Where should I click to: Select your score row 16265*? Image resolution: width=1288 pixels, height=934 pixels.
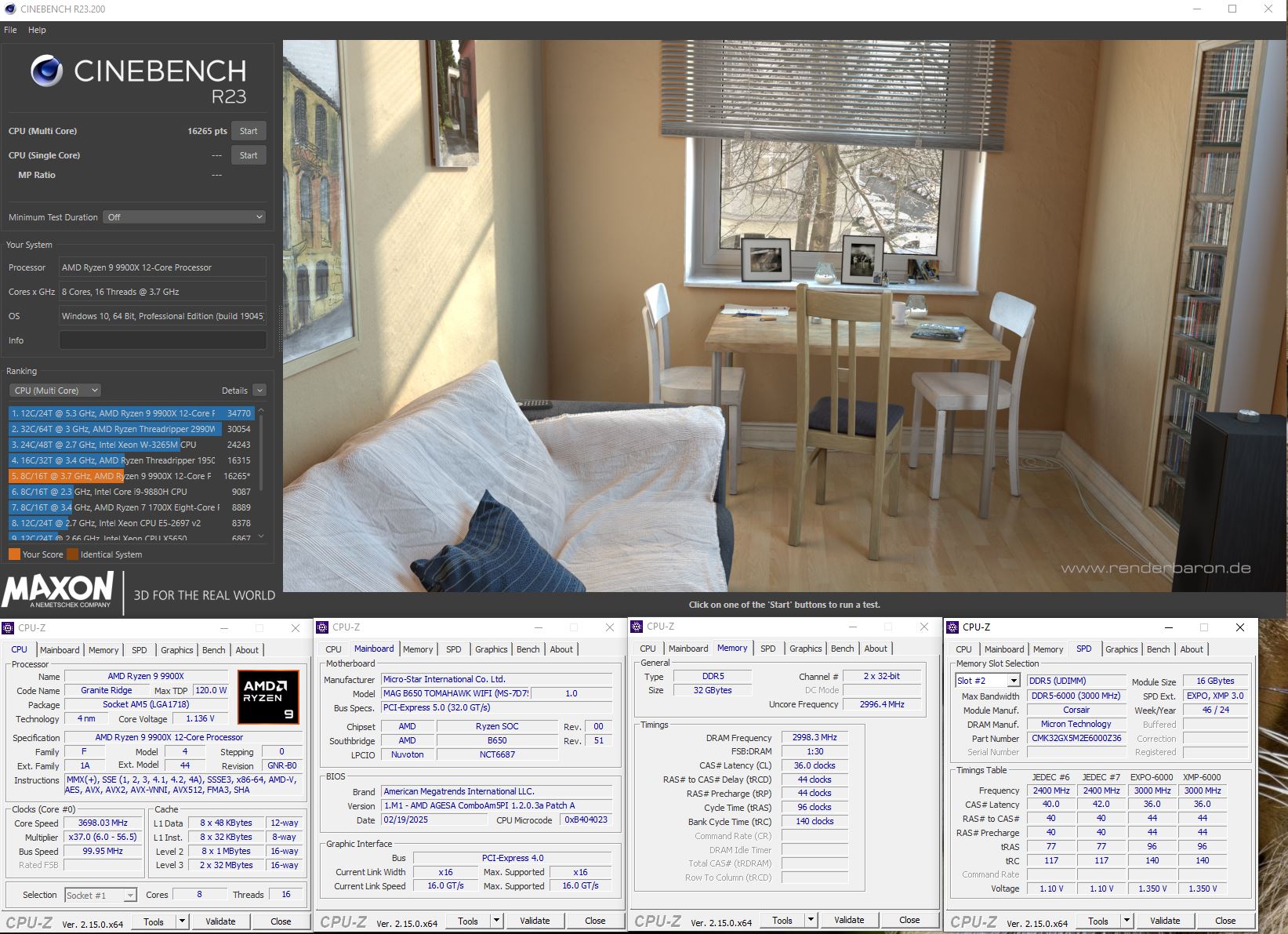pos(131,476)
